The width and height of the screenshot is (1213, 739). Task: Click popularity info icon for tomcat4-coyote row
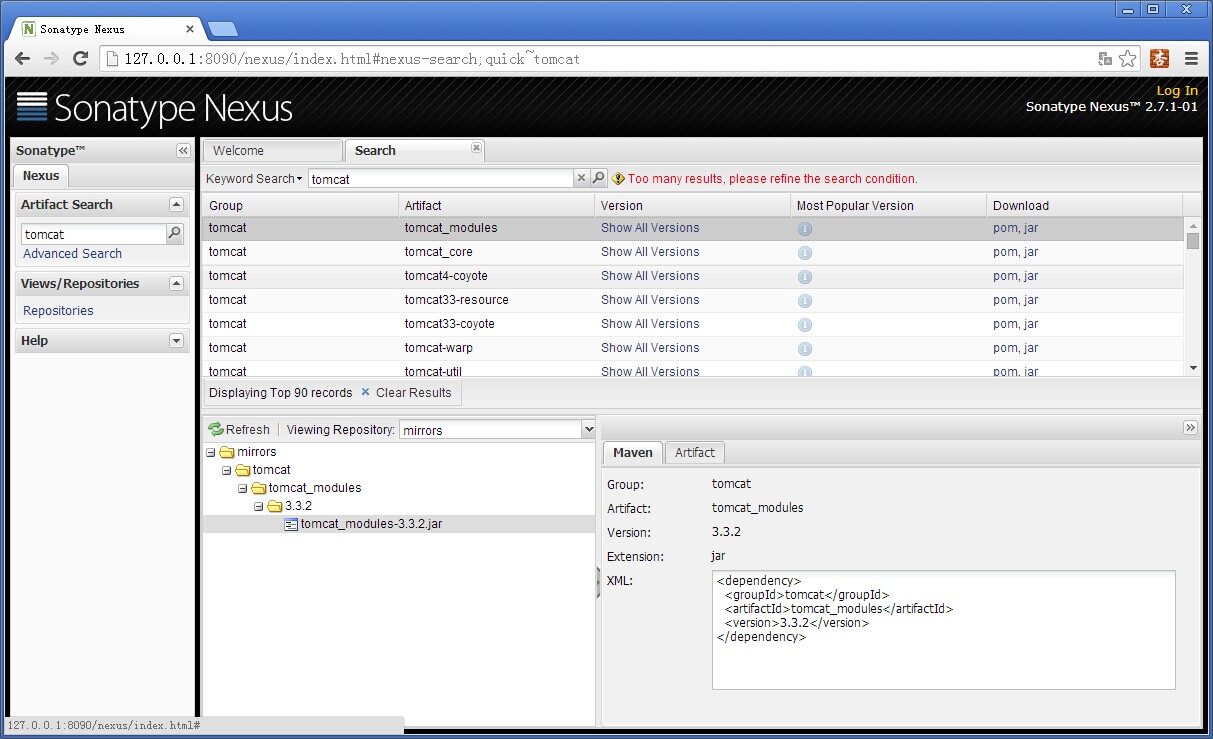click(805, 276)
